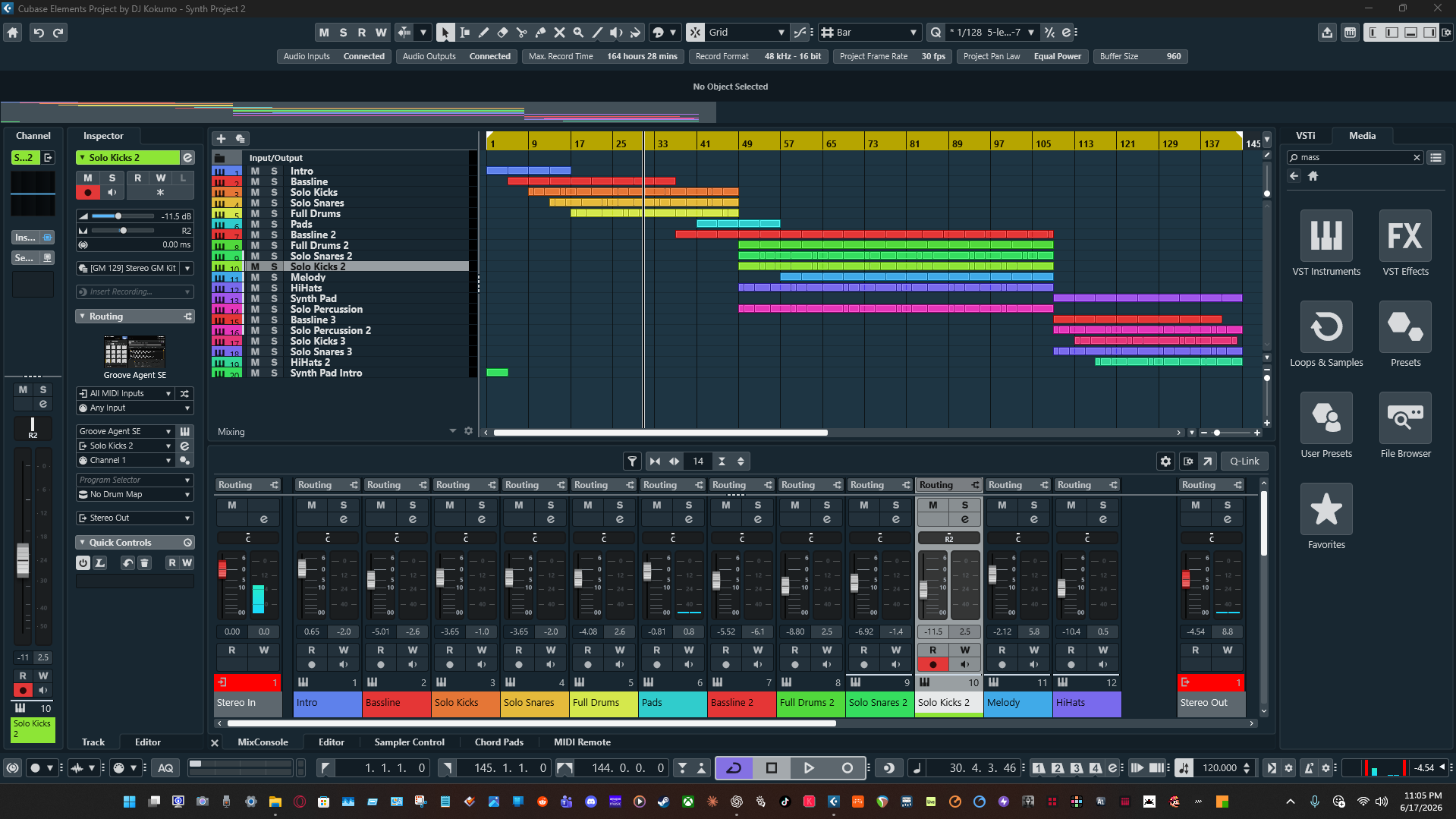Viewport: 1456px width, 819px height.
Task: Click the Stop transport button
Action: 772,768
